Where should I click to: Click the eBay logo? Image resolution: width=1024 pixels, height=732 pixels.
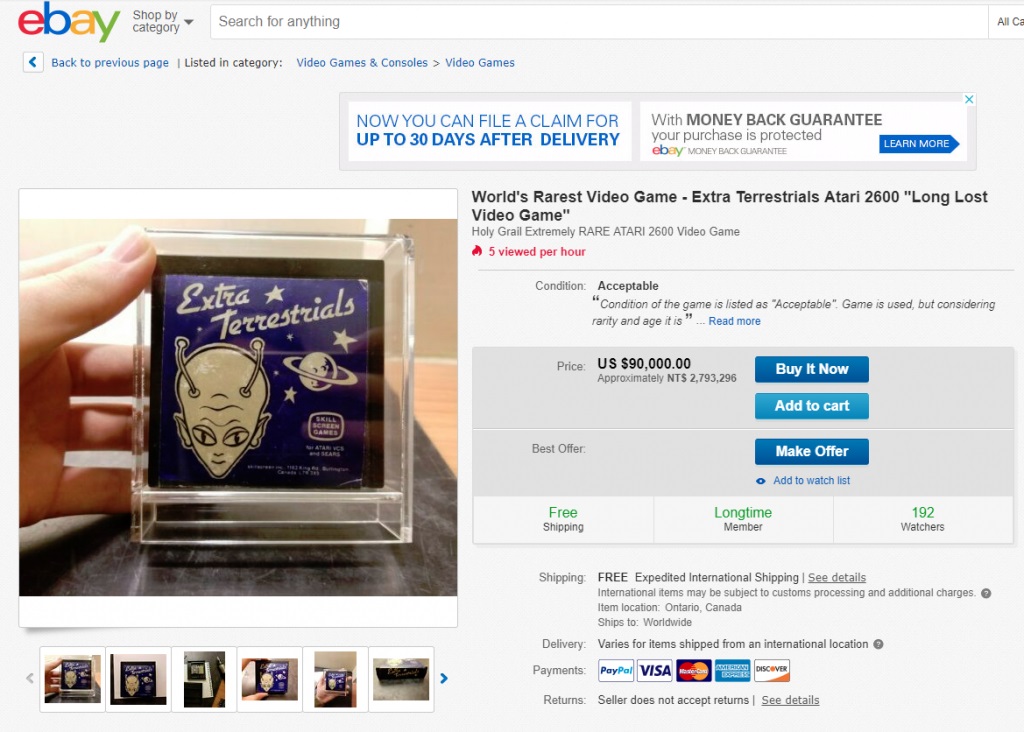pos(69,22)
